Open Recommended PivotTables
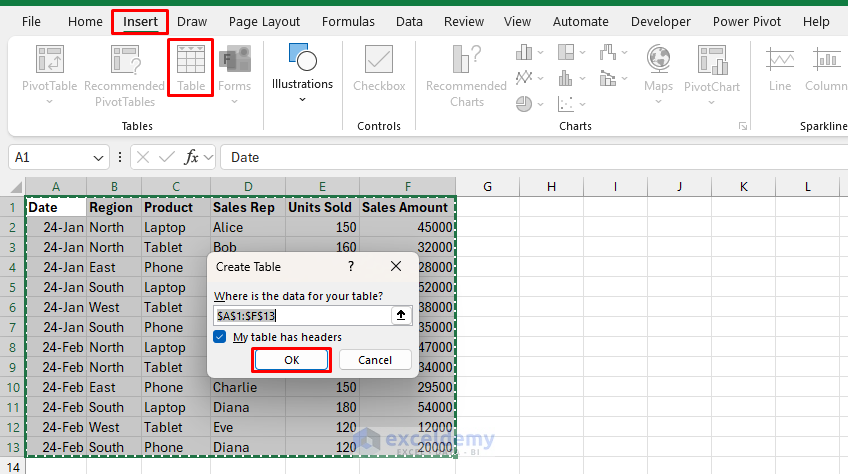The height and width of the screenshot is (474, 848). pyautogui.click(x=124, y=75)
